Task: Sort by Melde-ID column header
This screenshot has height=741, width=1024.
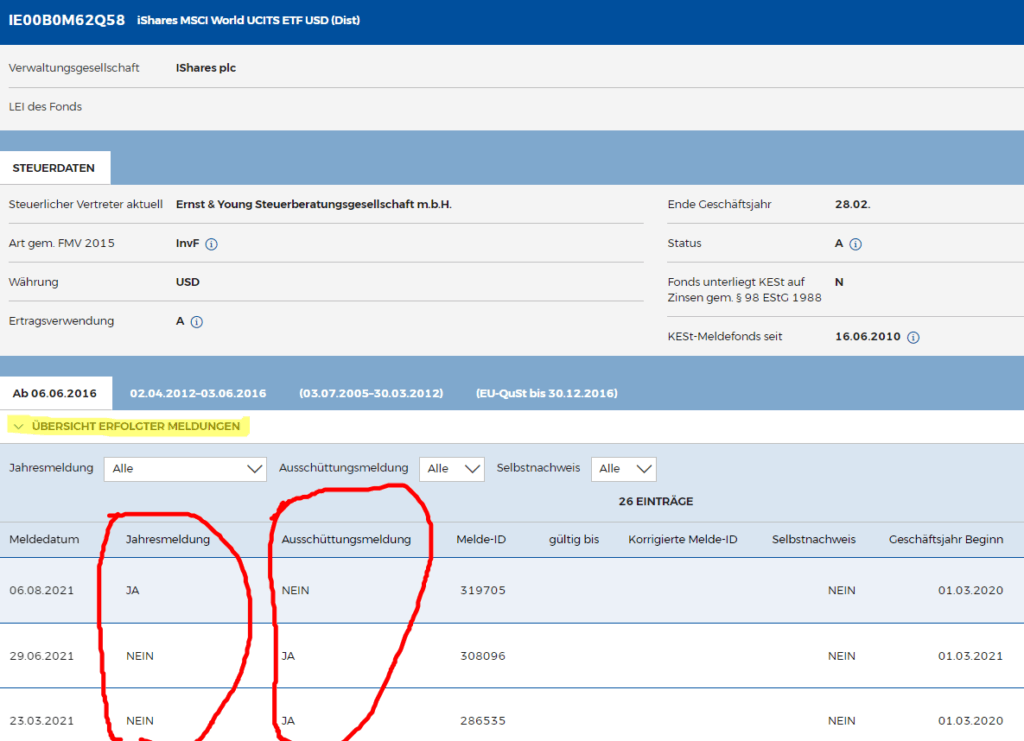Action: pyautogui.click(x=481, y=539)
